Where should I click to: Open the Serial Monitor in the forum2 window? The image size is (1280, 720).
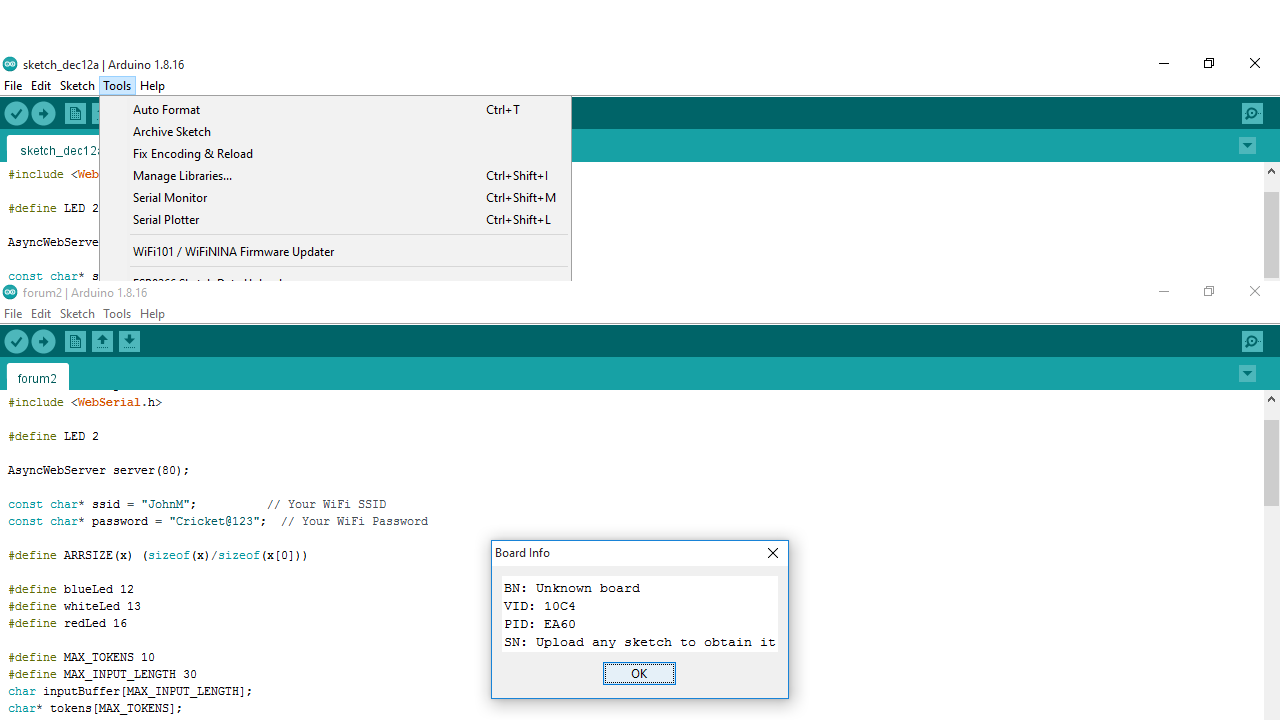[1251, 341]
